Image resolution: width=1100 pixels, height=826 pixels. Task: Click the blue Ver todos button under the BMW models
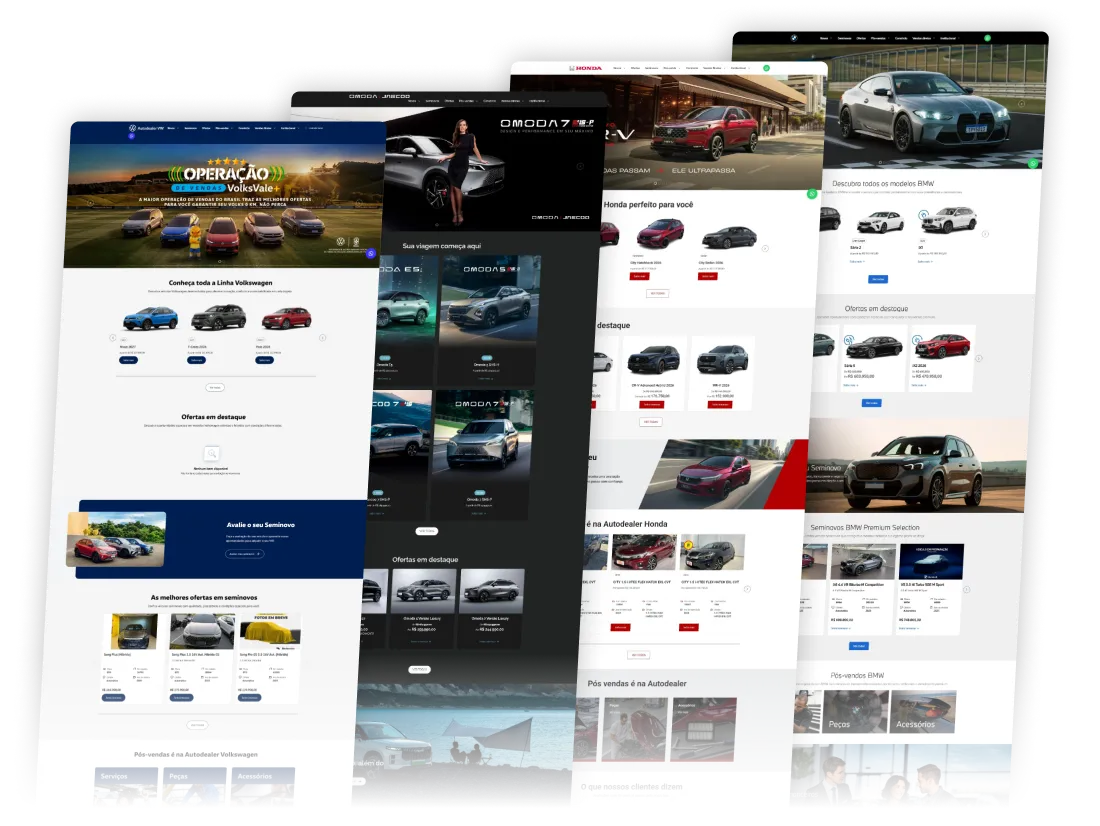[x=878, y=279]
